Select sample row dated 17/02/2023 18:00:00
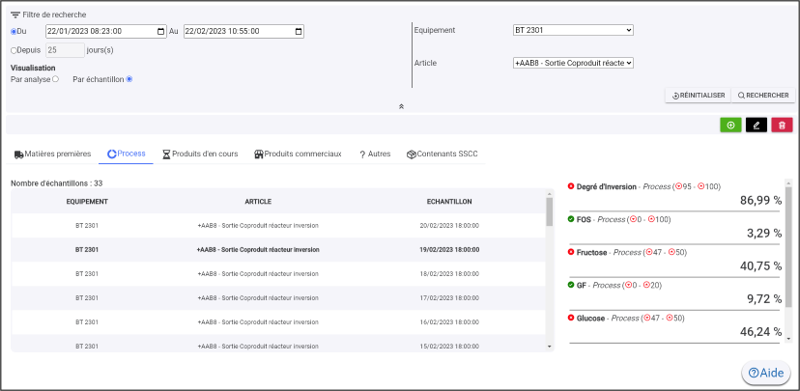Viewport: 800px width, 391px height. pos(278,298)
